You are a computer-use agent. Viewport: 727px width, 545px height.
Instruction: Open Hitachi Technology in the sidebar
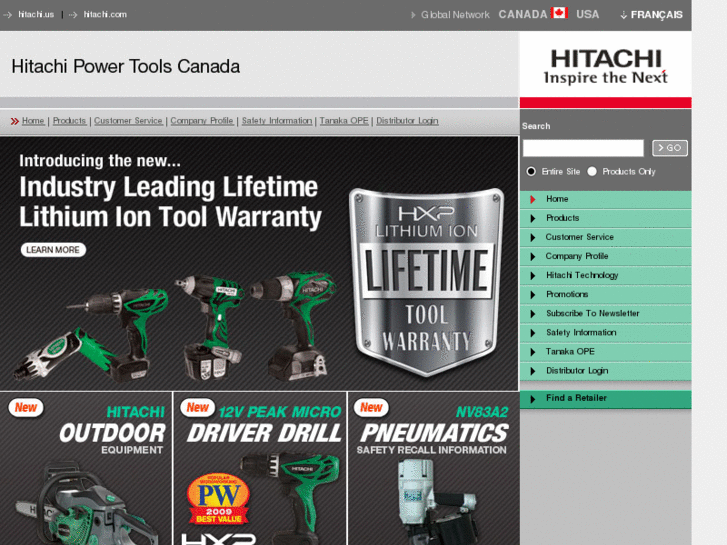click(606, 276)
